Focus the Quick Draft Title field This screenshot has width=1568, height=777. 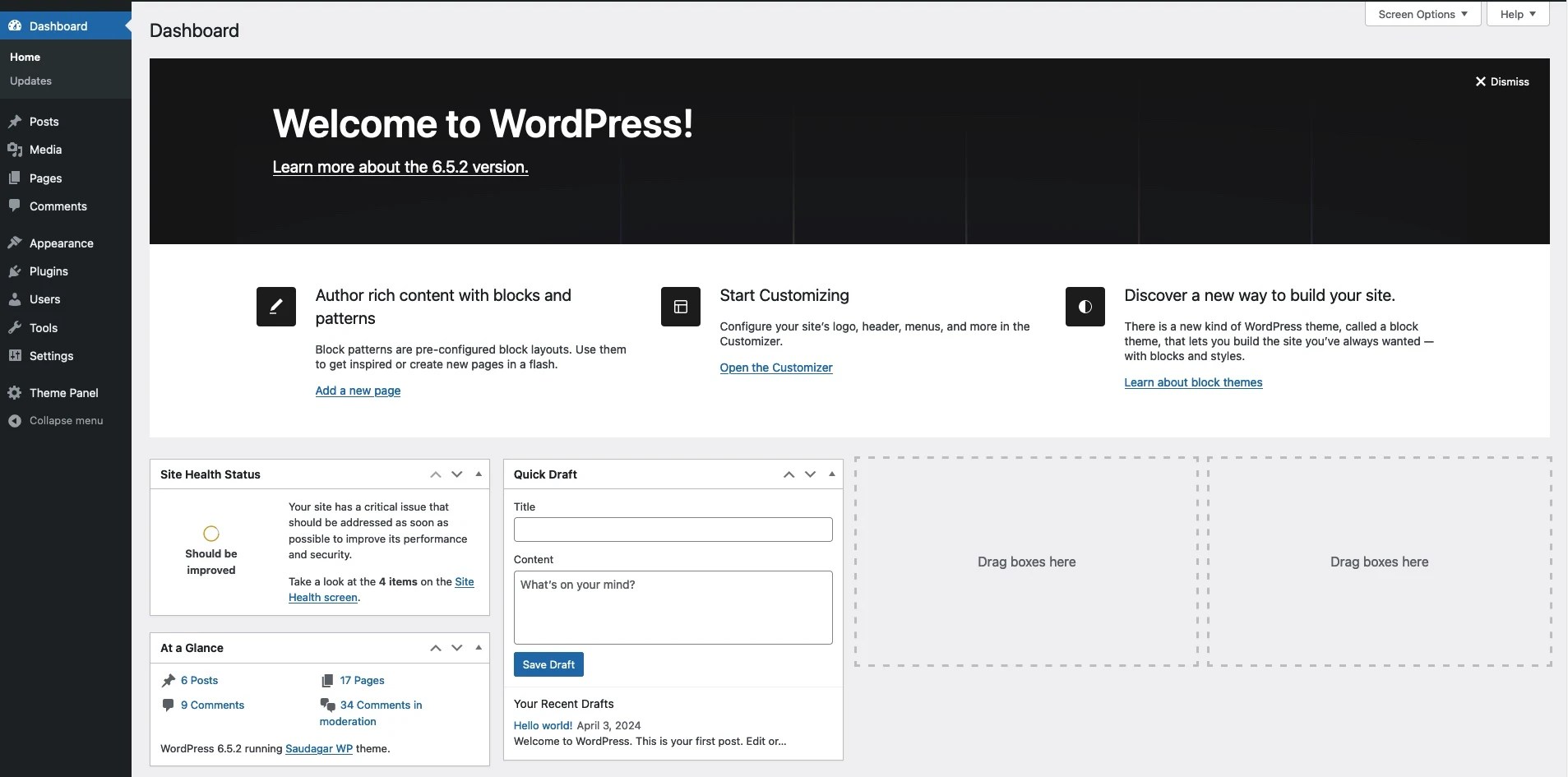[x=673, y=530]
